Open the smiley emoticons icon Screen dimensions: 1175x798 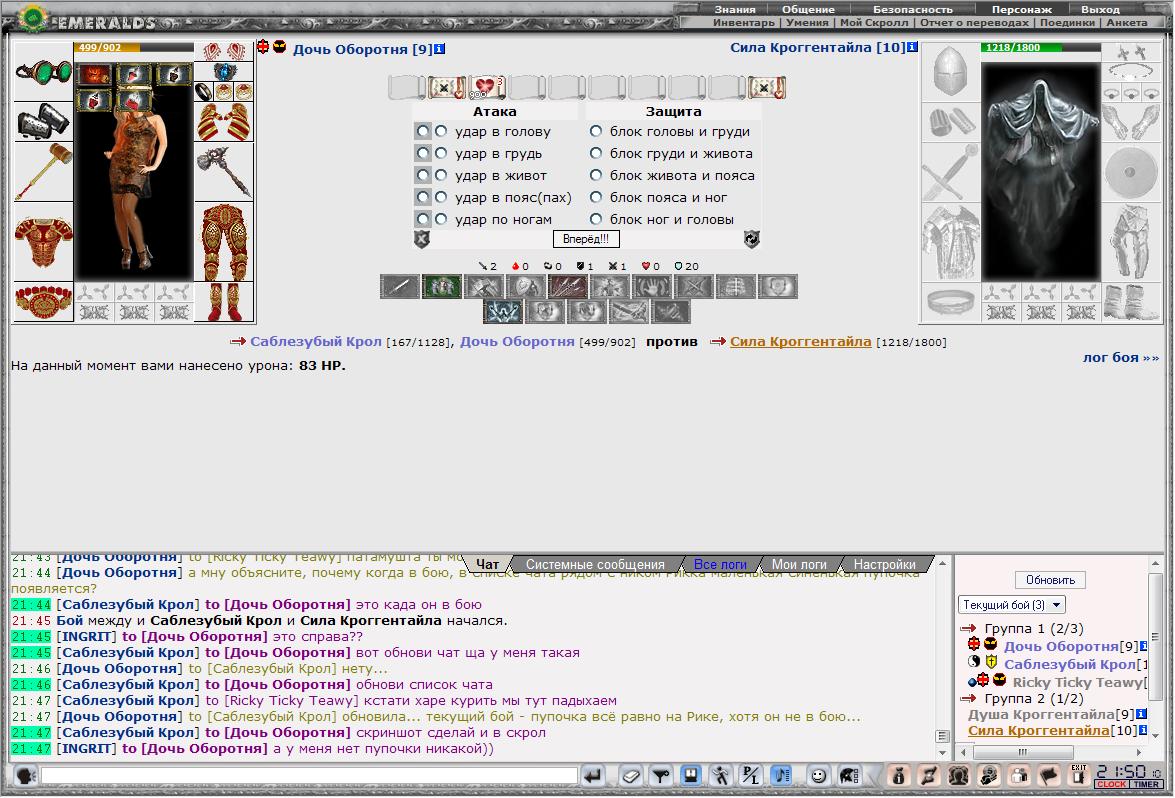point(818,776)
